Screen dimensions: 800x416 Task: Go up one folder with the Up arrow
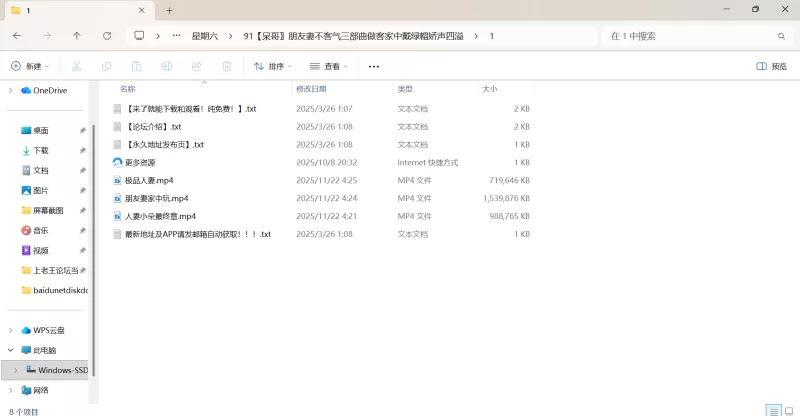click(x=77, y=35)
